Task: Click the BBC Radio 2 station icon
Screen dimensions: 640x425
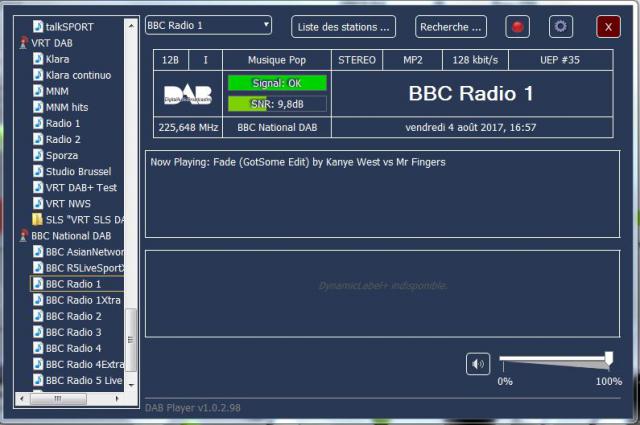Action: 38,316
